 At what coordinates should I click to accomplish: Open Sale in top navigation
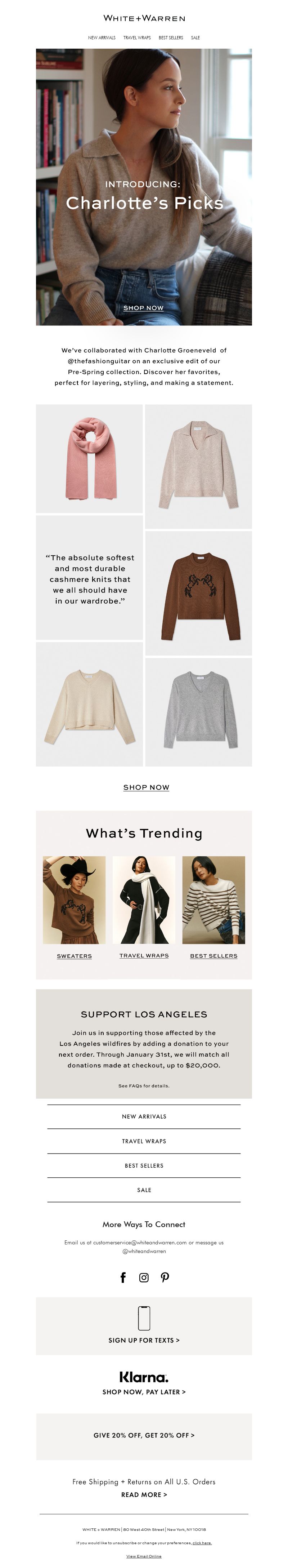(x=195, y=38)
